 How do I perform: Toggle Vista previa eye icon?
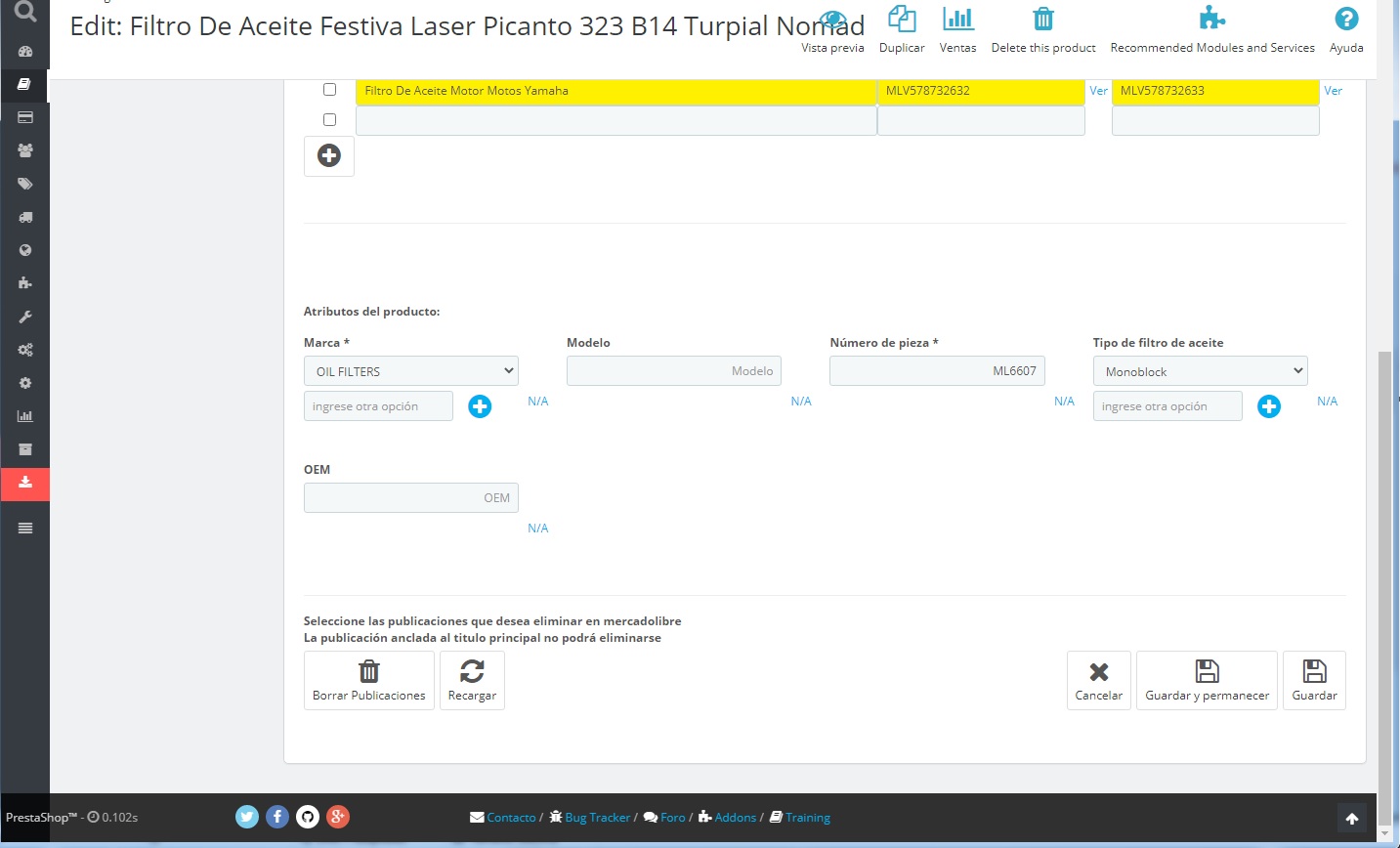tap(832, 20)
